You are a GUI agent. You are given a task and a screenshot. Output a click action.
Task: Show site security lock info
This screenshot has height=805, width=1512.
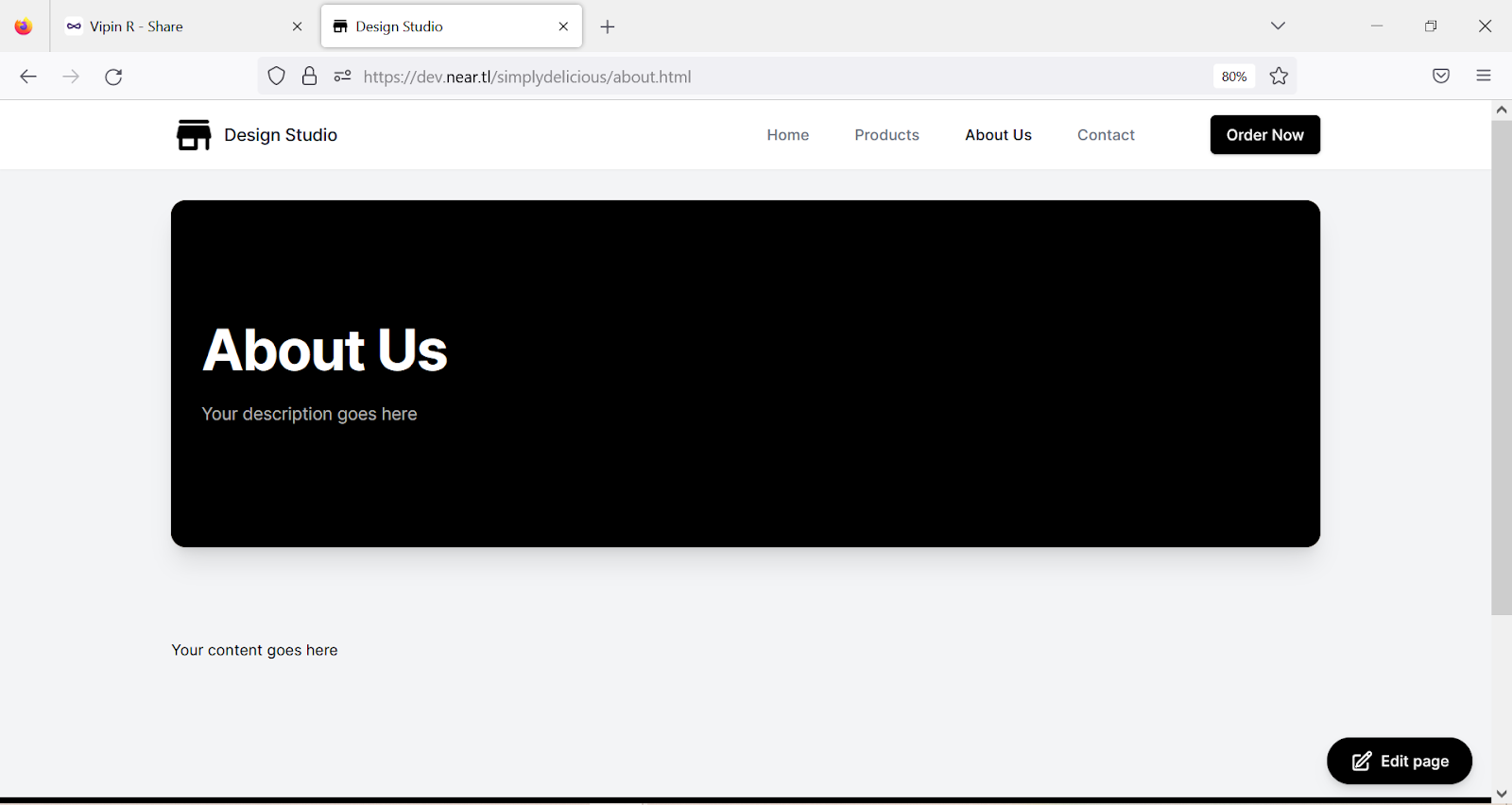[x=309, y=77]
